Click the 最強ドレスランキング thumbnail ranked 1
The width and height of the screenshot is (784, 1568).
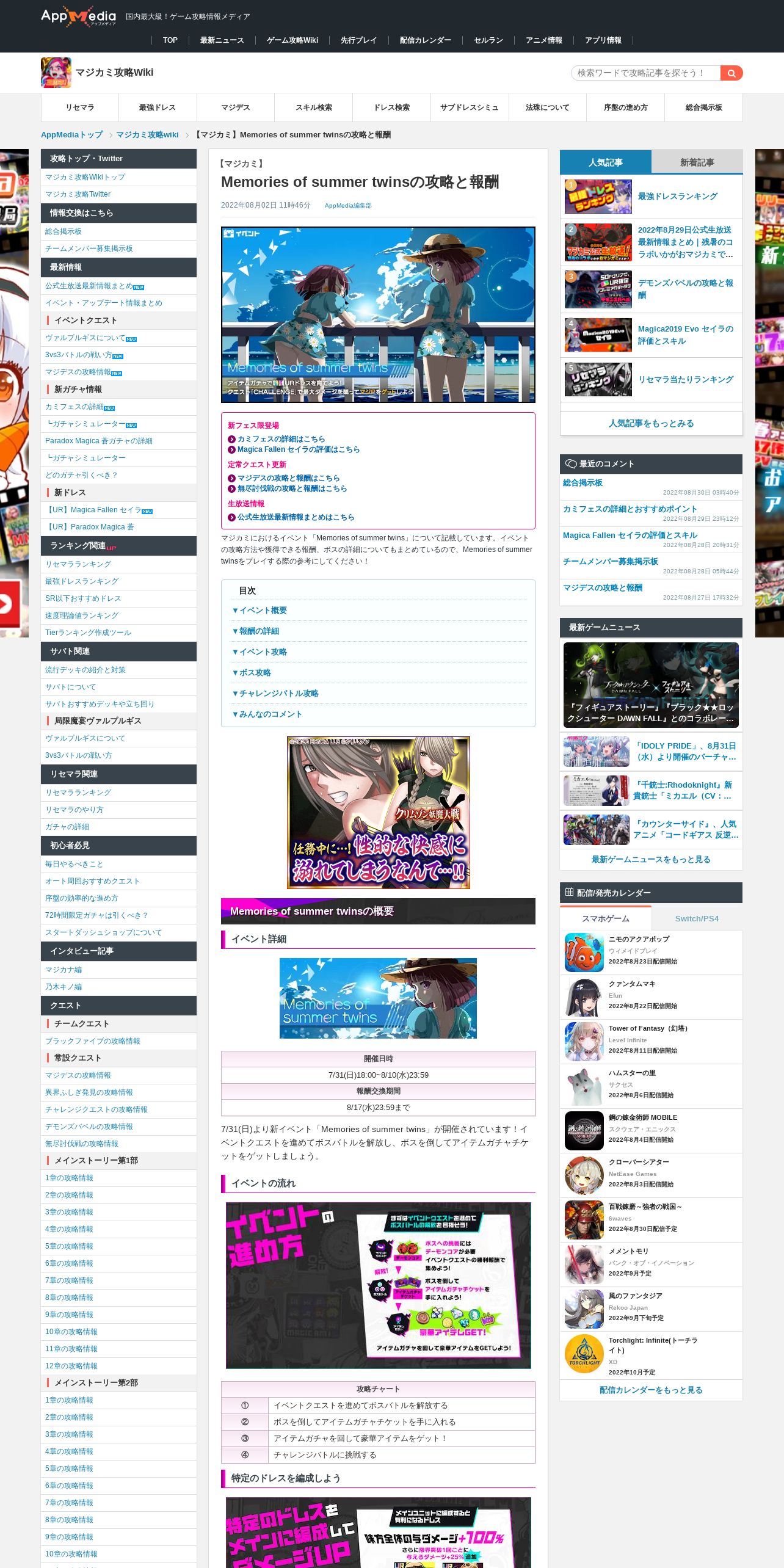point(598,197)
